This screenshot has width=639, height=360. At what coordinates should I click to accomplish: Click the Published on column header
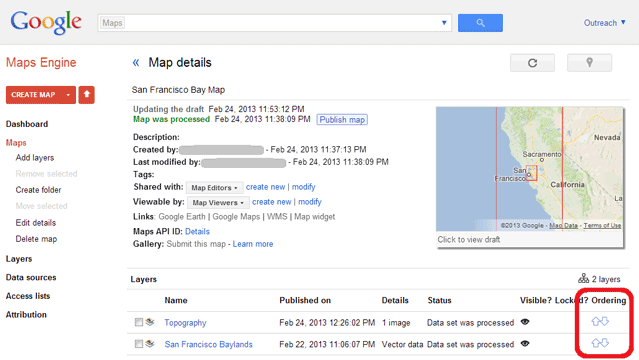coord(305,300)
